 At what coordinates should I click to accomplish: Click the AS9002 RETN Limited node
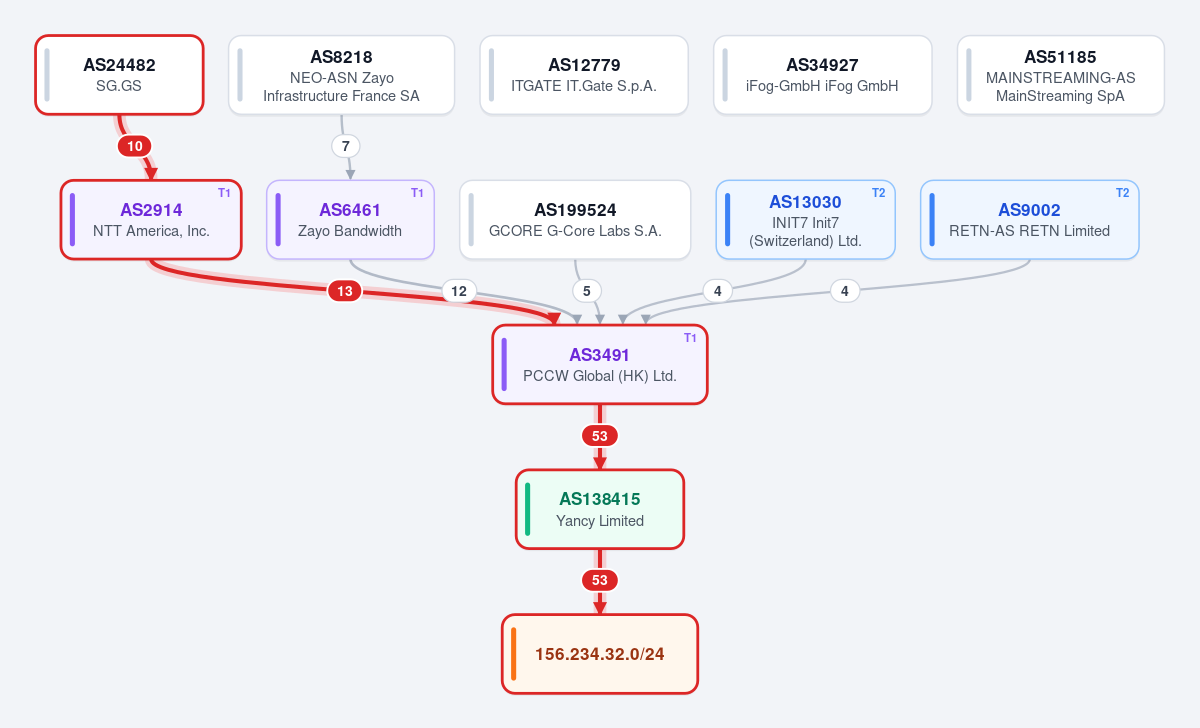(x=1030, y=220)
